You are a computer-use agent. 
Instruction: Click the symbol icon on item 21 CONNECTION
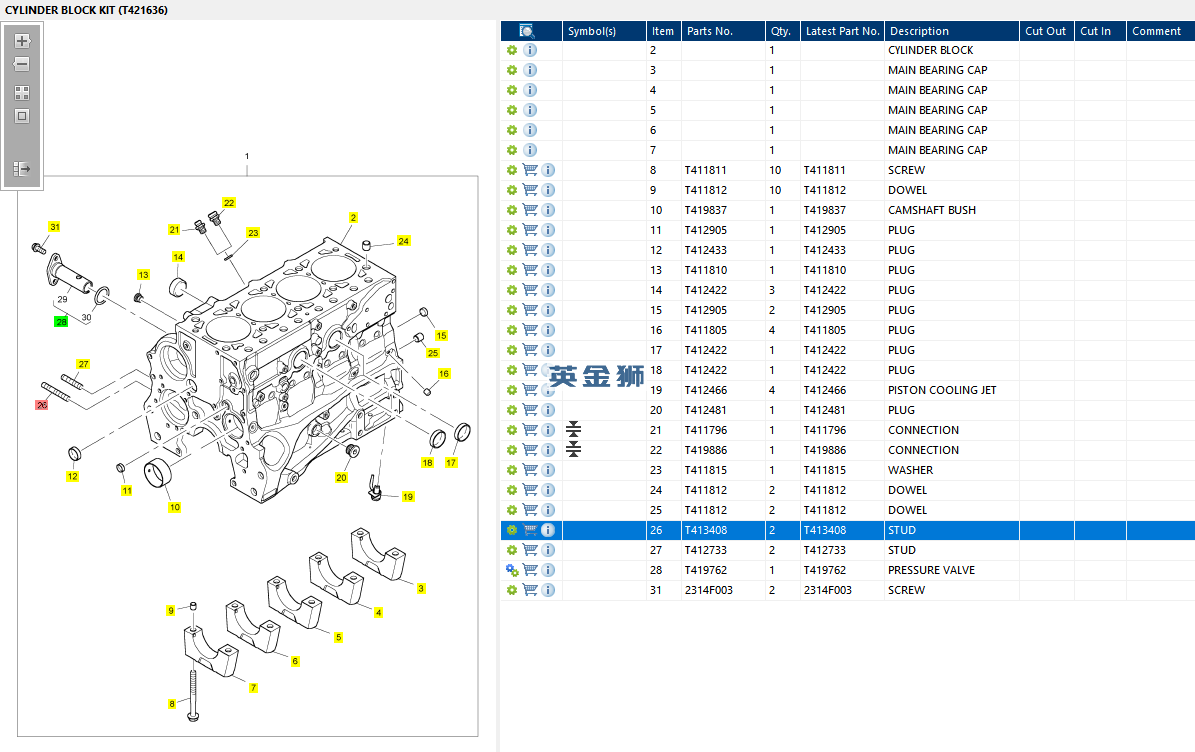tap(573, 430)
